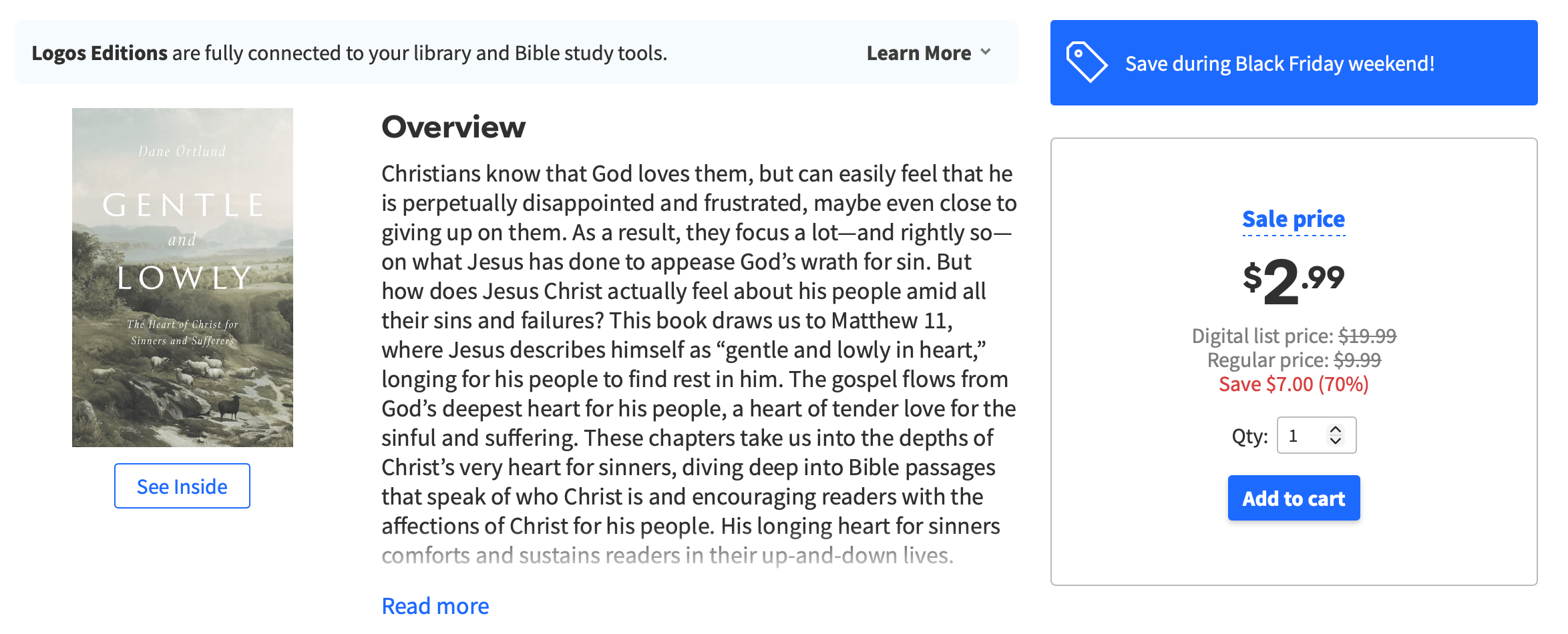The height and width of the screenshot is (634, 1568).
Task: Click the Digital list price $19.99 line
Action: pos(1294,336)
